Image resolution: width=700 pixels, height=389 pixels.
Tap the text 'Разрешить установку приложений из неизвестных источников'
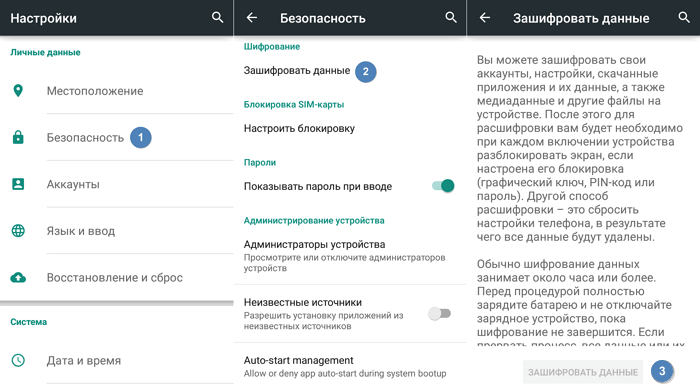coord(323,321)
